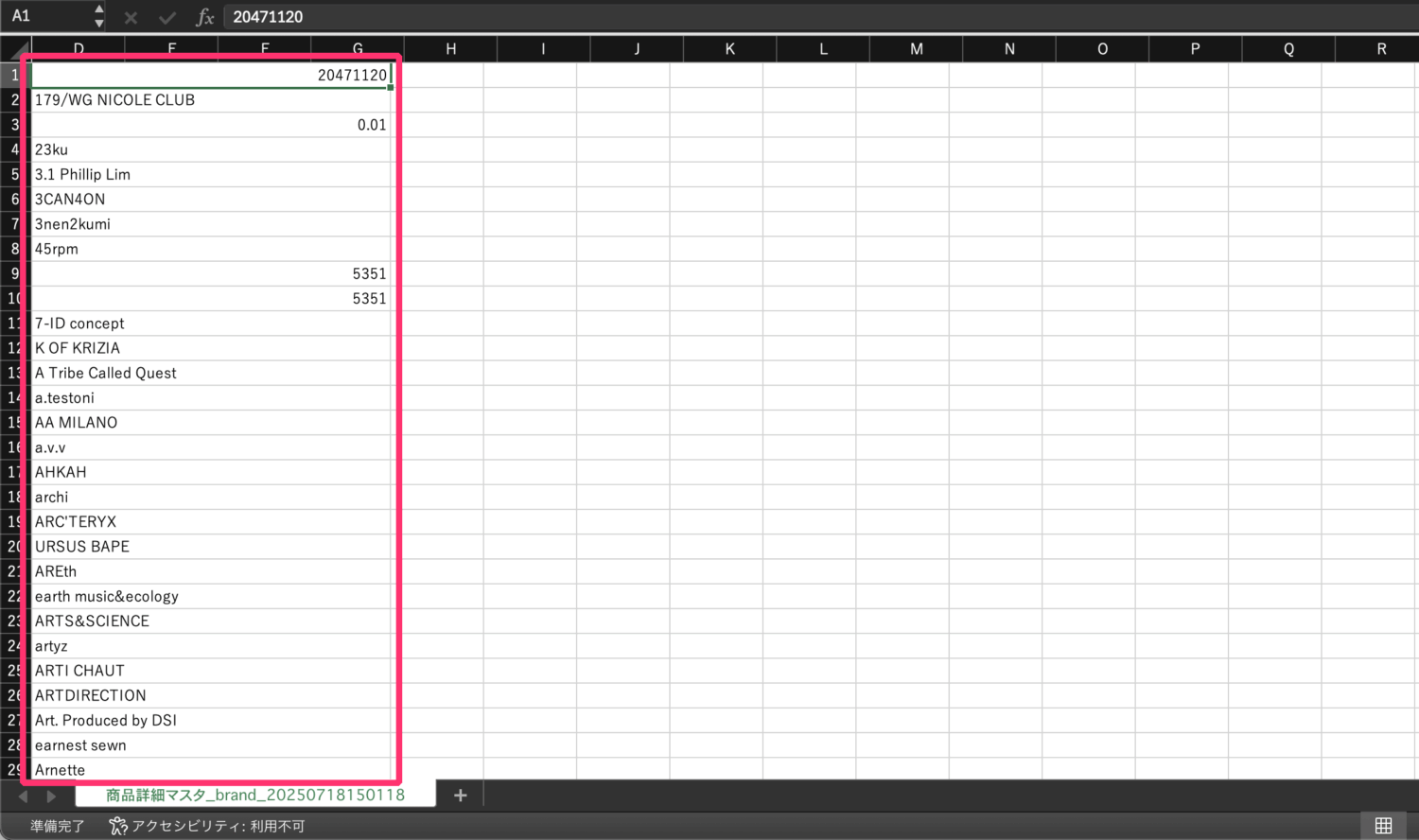Click cell Arnette
Screen dimensions: 1419x840
[x=212, y=769]
